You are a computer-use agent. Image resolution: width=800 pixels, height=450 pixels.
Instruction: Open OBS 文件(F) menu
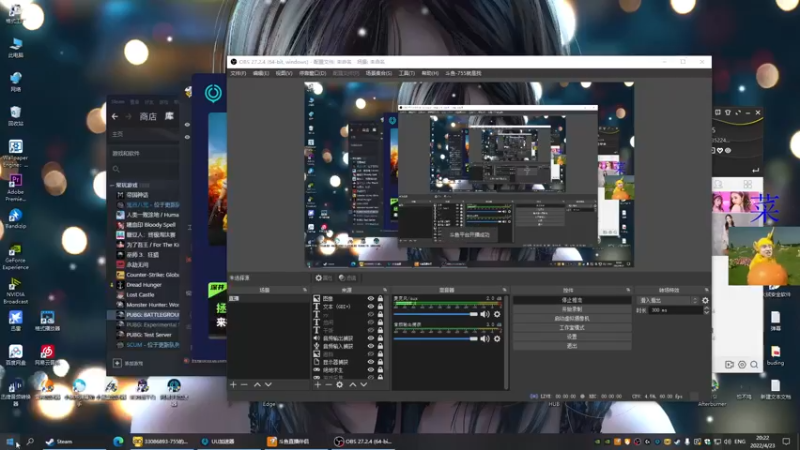(238, 73)
